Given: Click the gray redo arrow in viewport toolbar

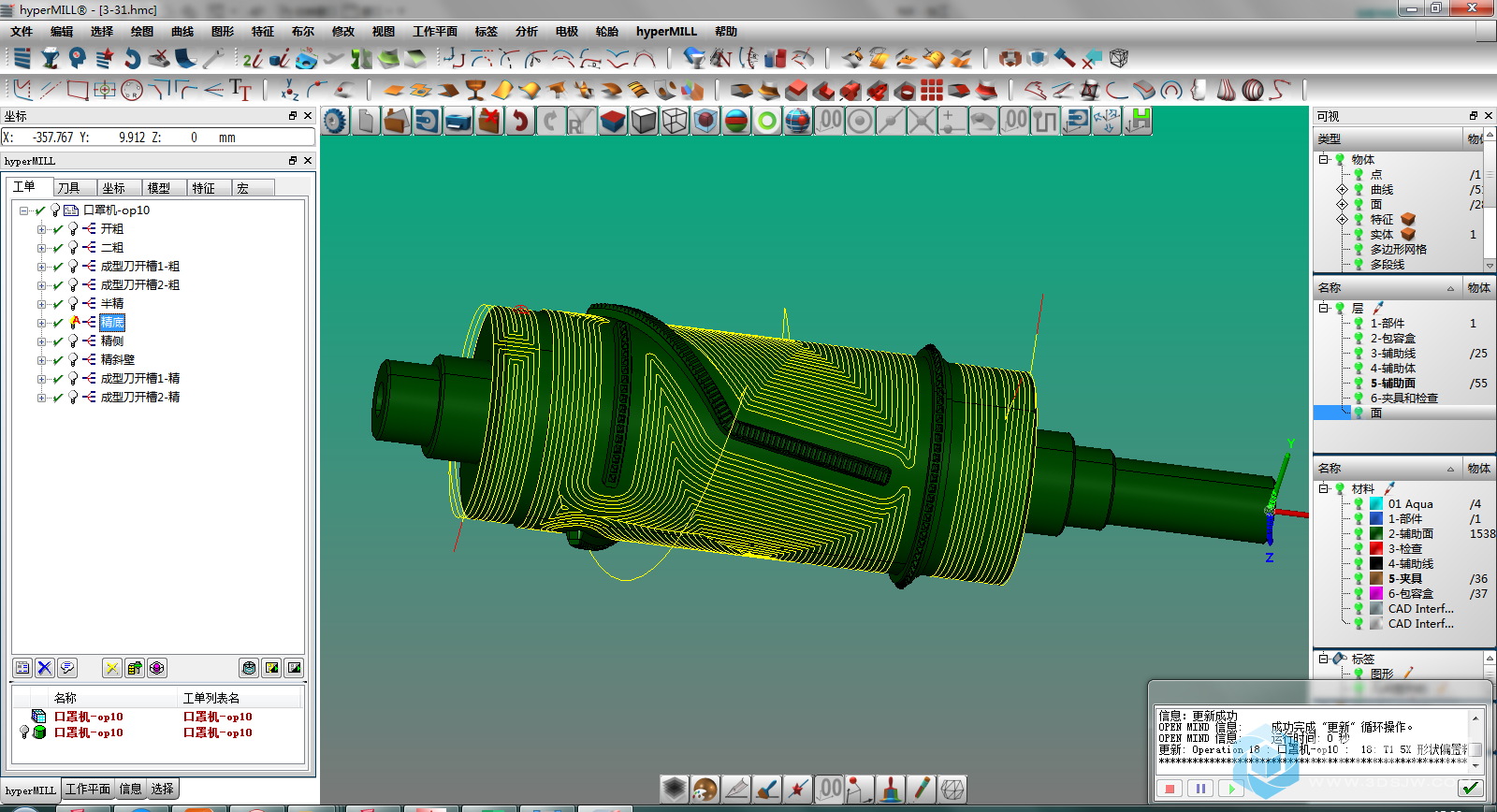Looking at the screenshot, I should click(550, 122).
